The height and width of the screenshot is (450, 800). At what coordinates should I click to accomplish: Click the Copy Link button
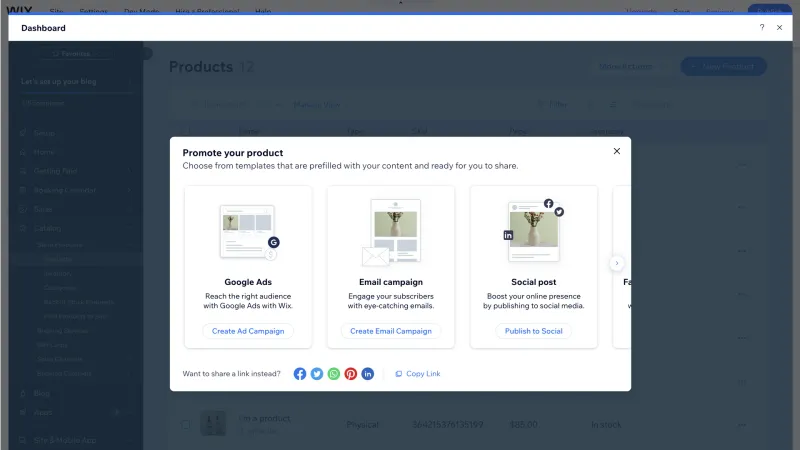(x=418, y=373)
